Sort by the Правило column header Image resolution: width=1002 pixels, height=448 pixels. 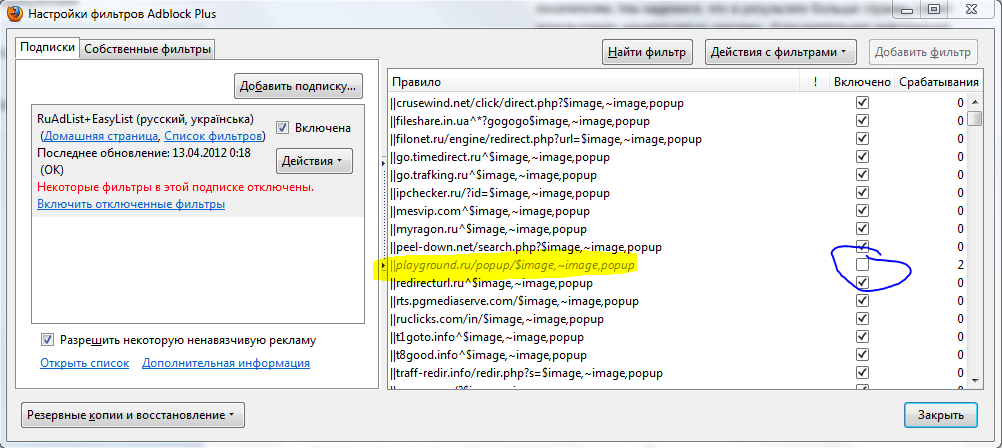coord(594,82)
